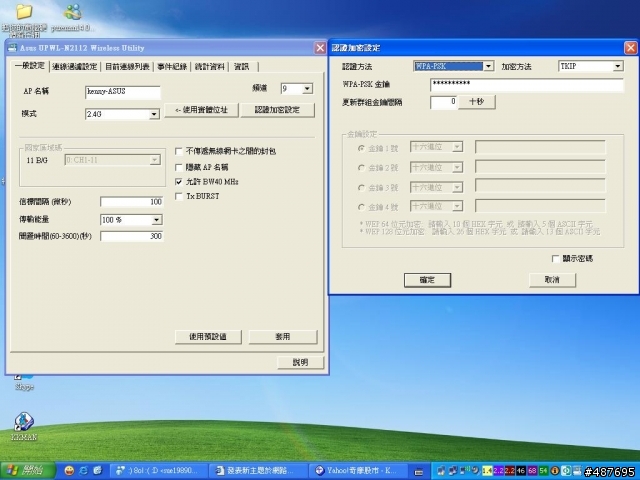
Task: Select the 金鑰 4 號 radio button
Action: click(361, 207)
